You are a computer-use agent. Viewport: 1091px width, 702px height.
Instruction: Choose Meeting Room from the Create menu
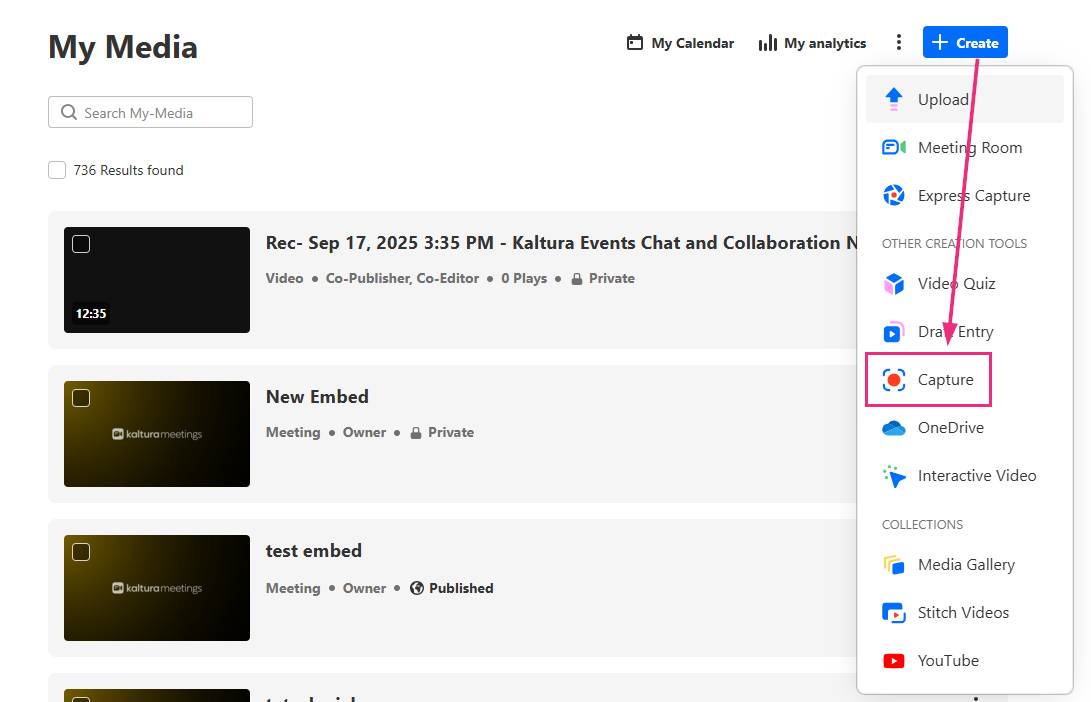[x=964, y=147]
